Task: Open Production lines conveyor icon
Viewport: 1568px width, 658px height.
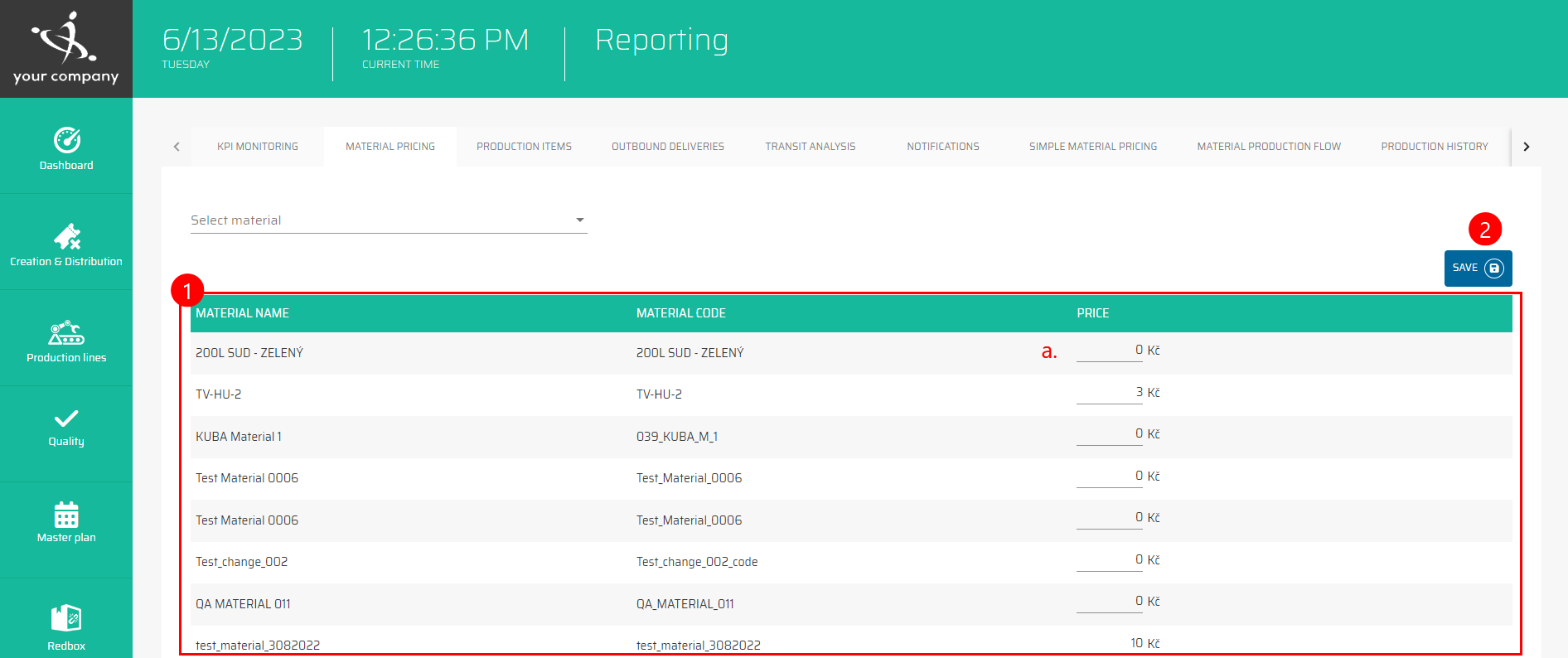Action: (x=66, y=333)
